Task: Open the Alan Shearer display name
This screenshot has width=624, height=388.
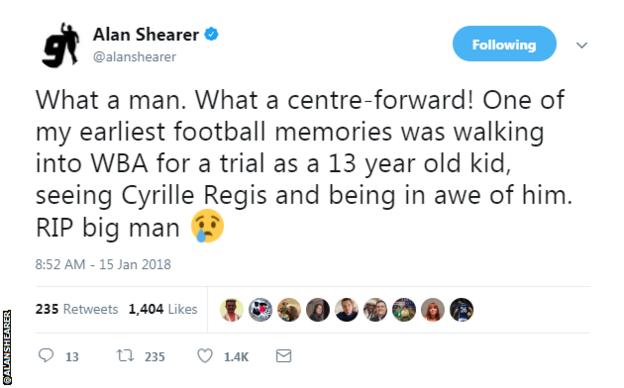Action: click(146, 35)
